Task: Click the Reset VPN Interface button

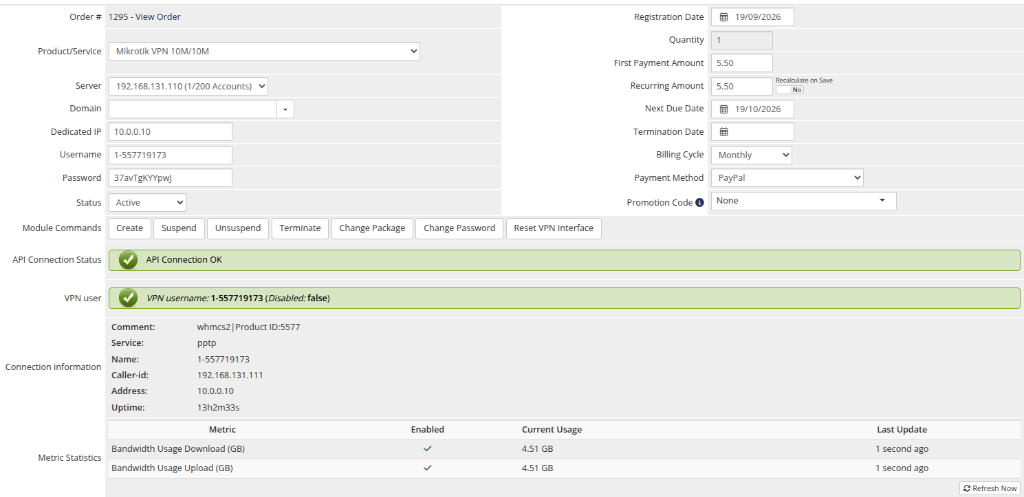Action: point(554,228)
